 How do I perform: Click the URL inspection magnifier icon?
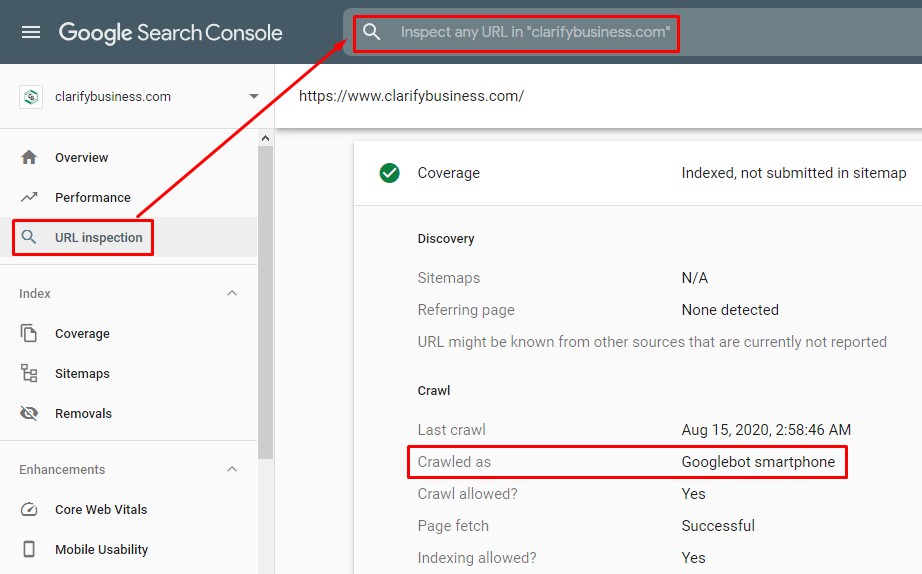(29, 237)
